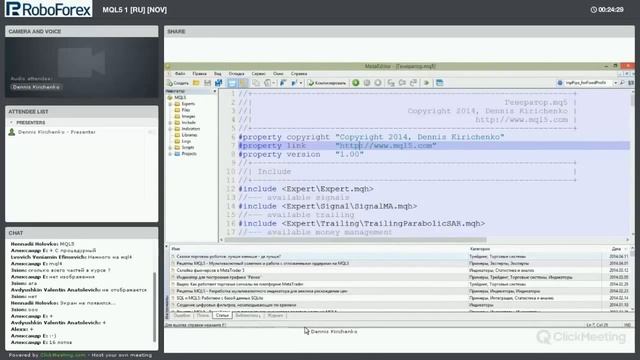640x360 pixels.
Task: Open the Отладка menu
Action: (236, 74)
